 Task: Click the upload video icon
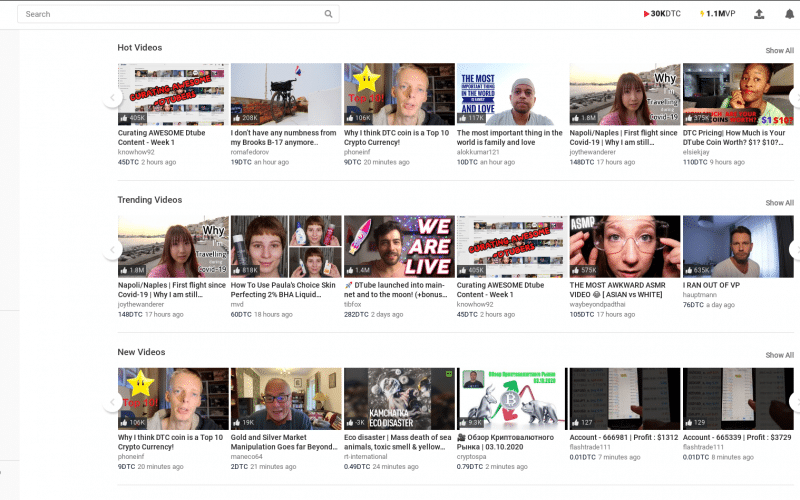click(759, 14)
